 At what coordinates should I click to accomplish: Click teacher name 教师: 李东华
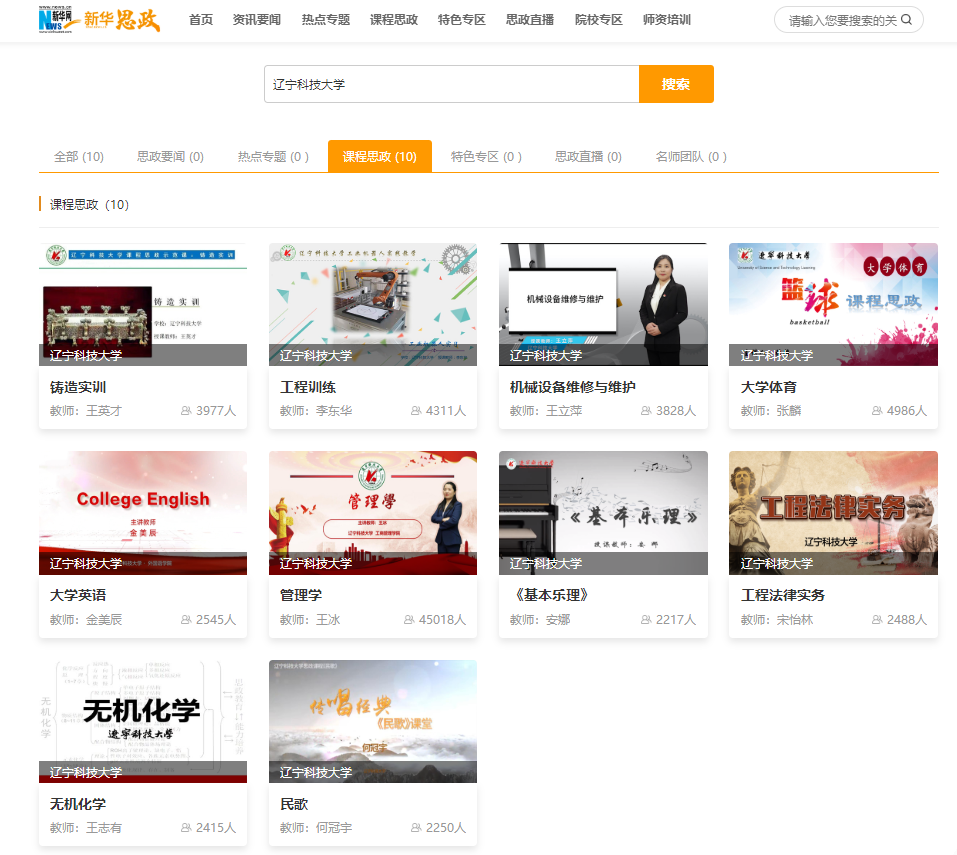tap(316, 411)
